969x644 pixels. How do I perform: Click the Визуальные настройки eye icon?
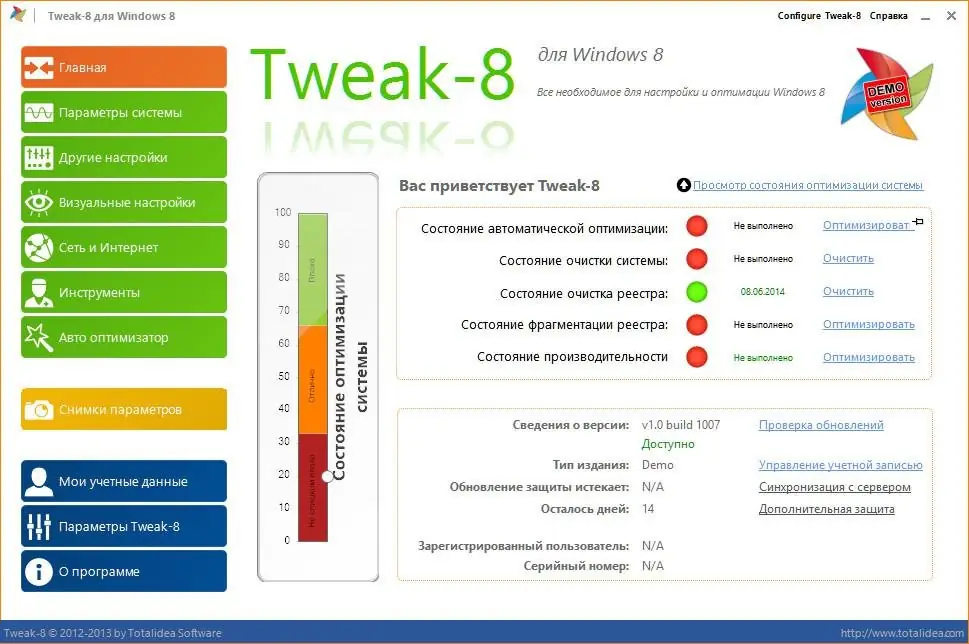[x=38, y=203]
